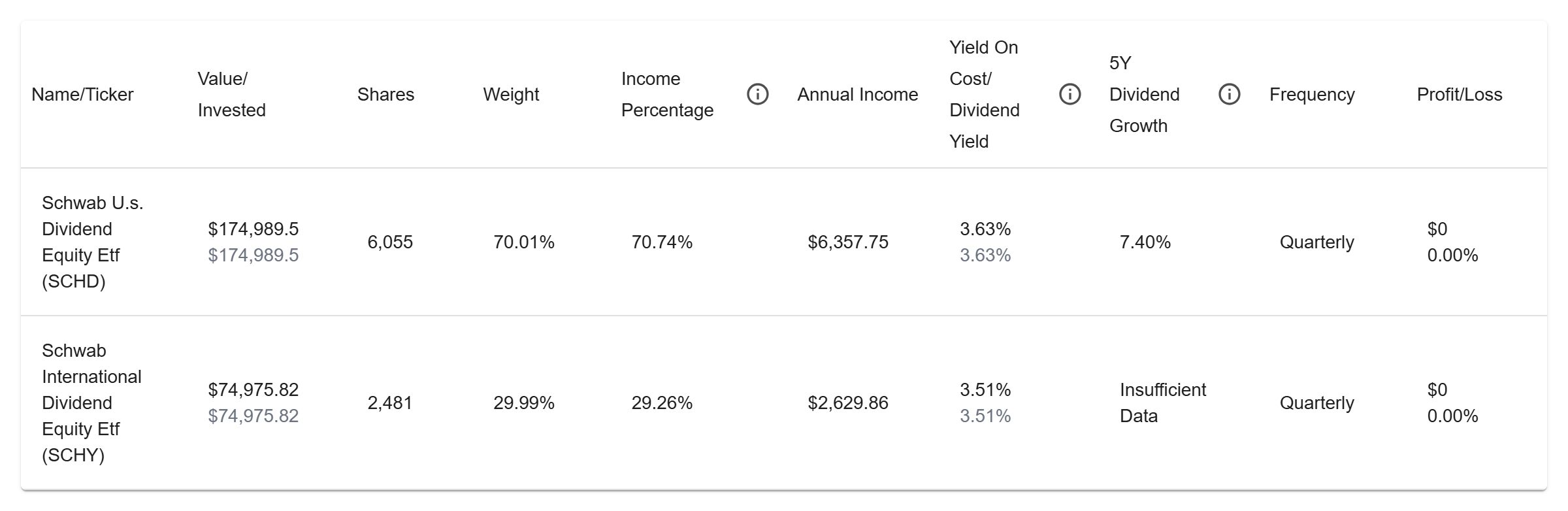Click the Yield On Cost info icon

click(x=1070, y=95)
